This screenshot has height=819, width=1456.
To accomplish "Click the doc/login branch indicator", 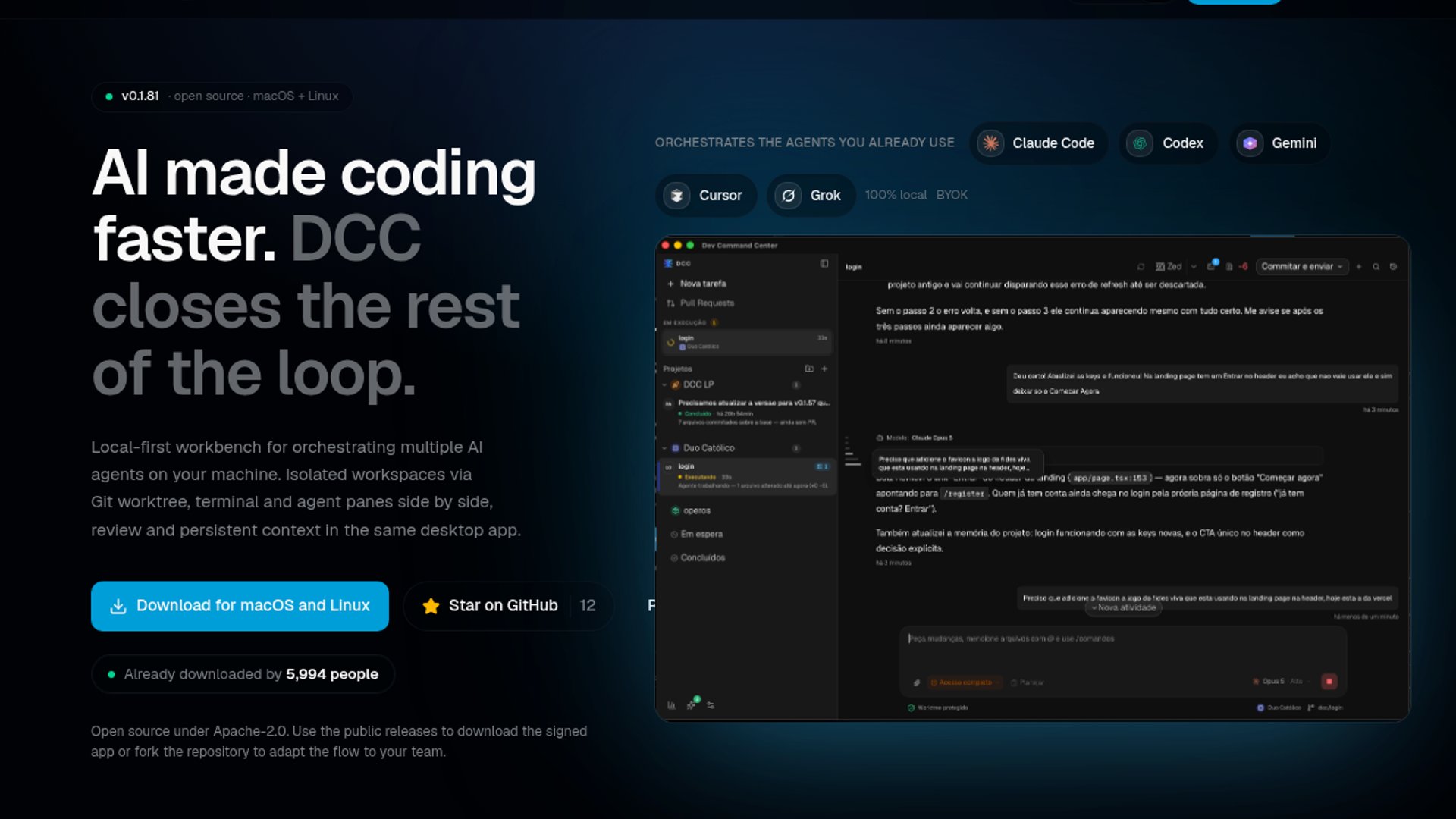I will 1326,708.
